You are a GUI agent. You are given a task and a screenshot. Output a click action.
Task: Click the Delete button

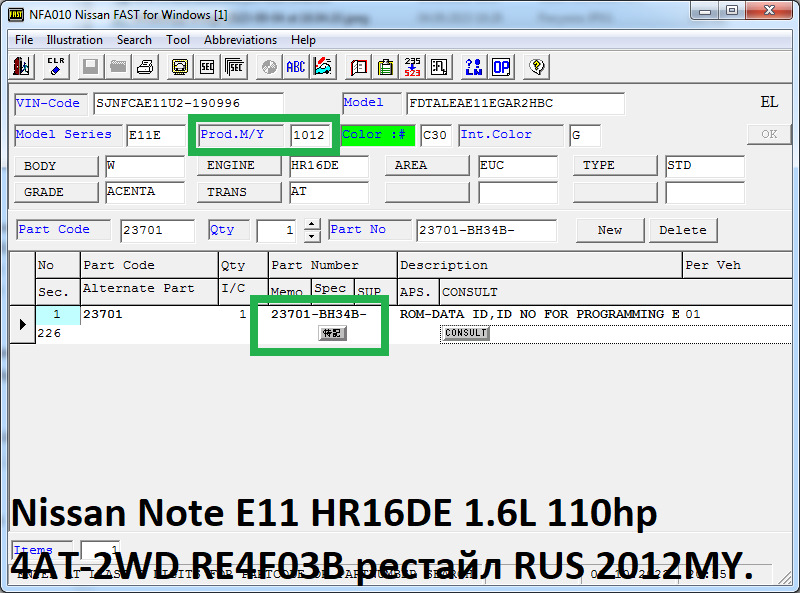click(683, 229)
